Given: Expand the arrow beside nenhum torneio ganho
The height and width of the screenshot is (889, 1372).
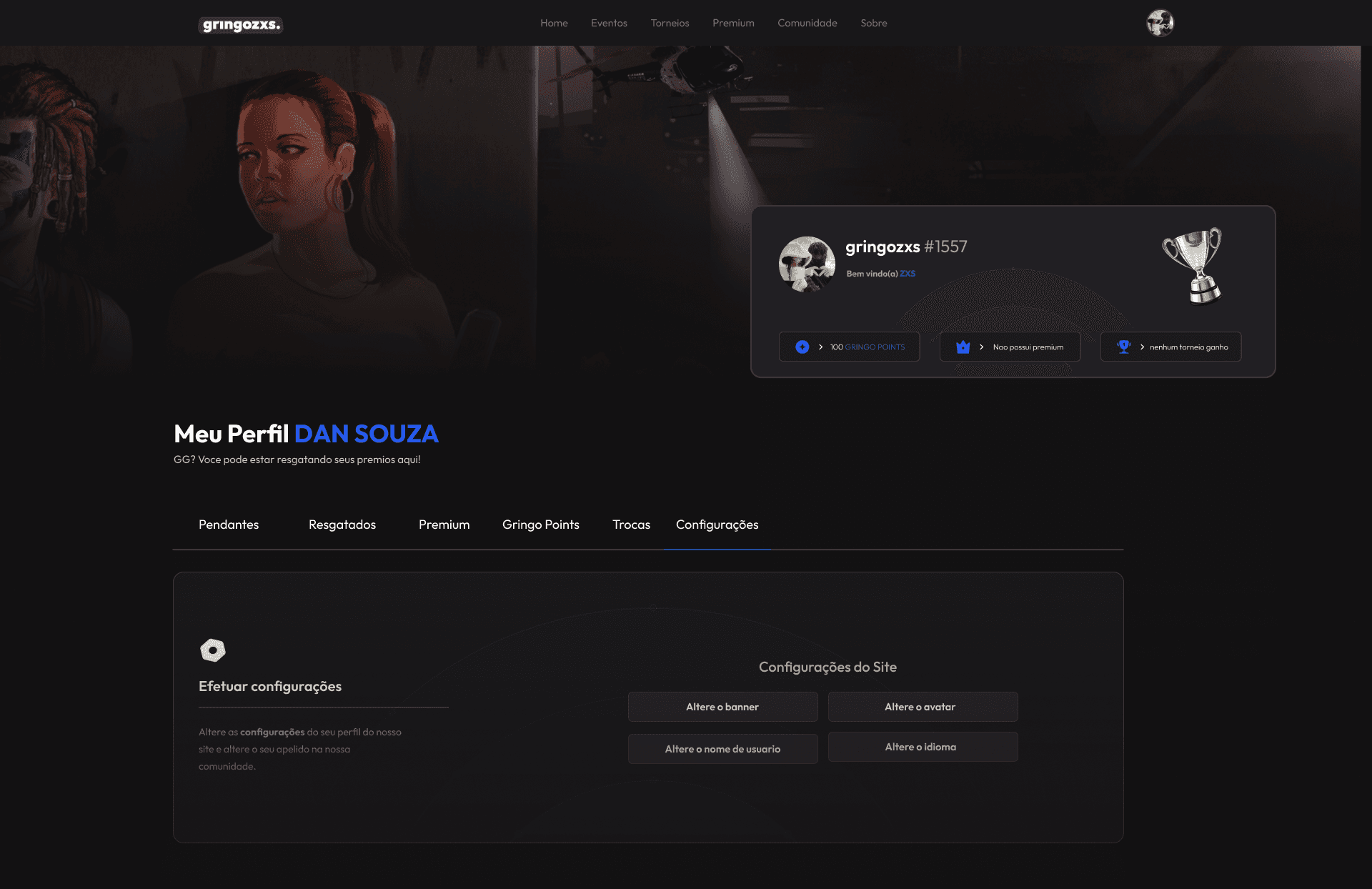Looking at the screenshot, I should [x=1142, y=347].
